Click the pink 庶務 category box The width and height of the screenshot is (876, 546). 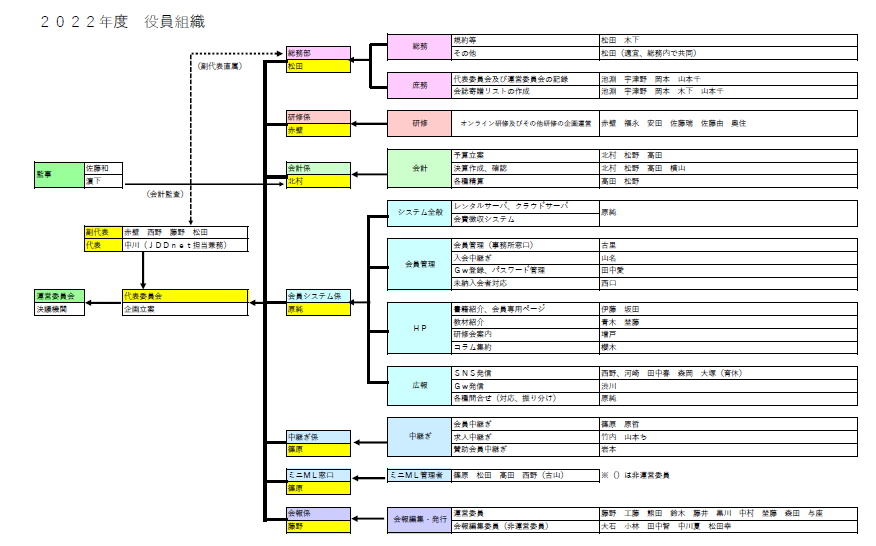pyautogui.click(x=419, y=85)
